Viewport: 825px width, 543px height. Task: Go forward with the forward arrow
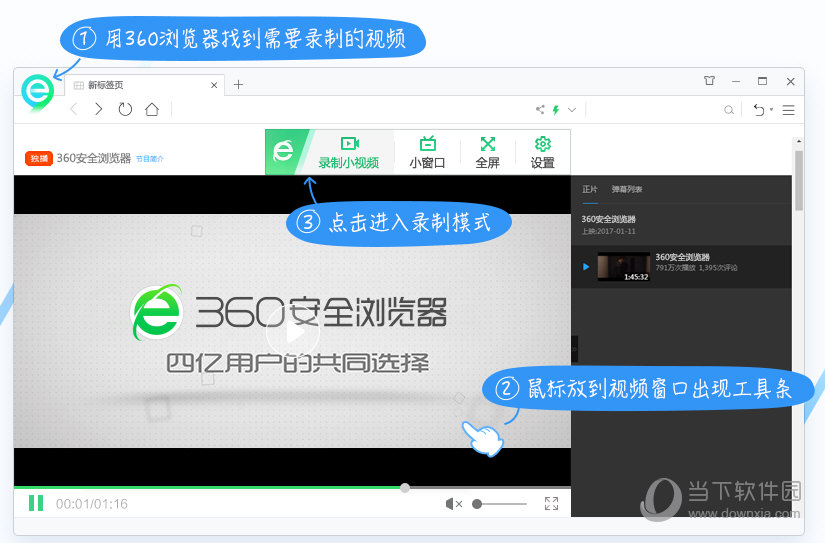click(x=98, y=109)
